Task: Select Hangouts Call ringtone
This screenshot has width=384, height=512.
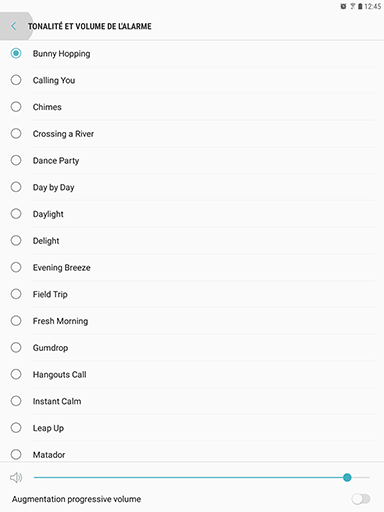Action: pos(192,374)
